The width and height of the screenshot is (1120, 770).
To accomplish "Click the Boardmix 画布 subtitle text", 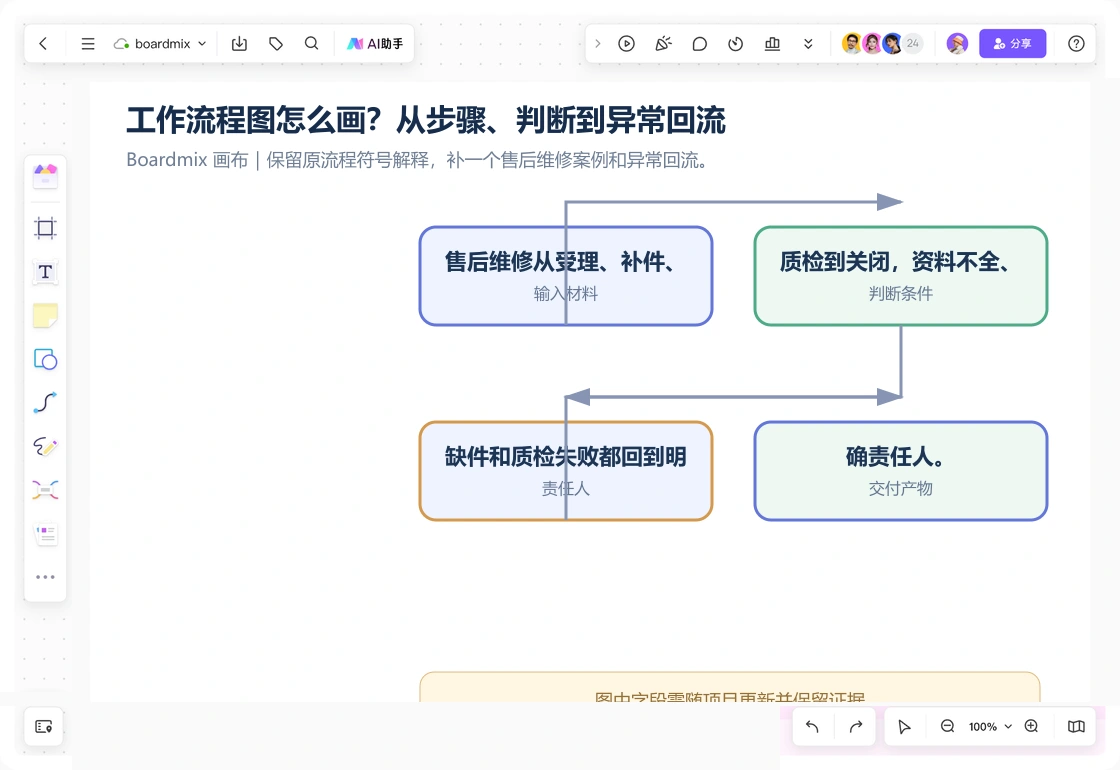I will coord(419,160).
